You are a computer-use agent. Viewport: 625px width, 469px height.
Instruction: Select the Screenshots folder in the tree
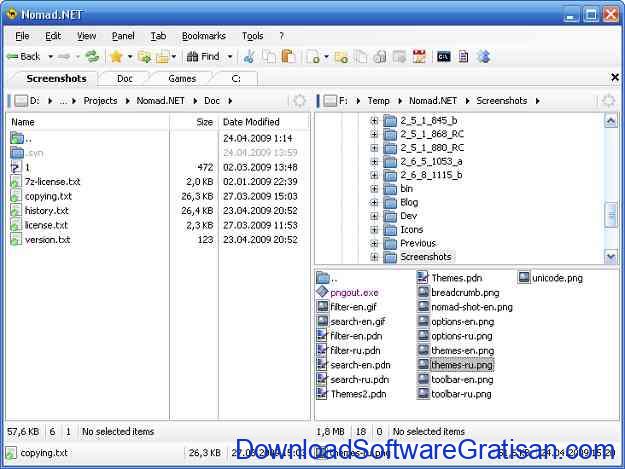click(426, 257)
